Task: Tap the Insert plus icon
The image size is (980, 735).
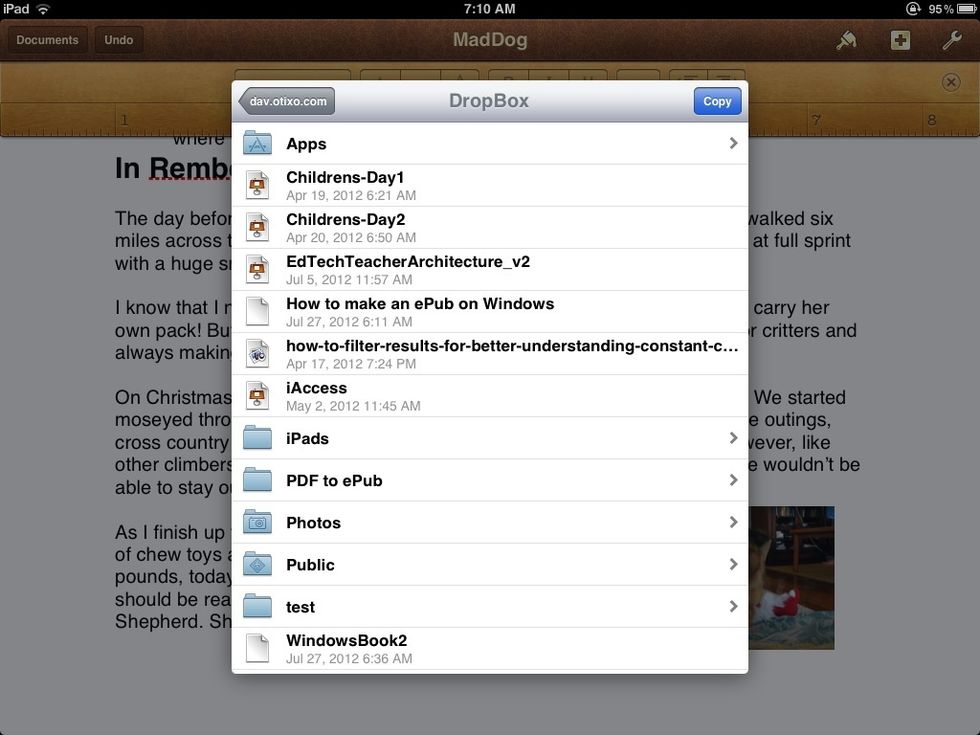Action: click(900, 40)
